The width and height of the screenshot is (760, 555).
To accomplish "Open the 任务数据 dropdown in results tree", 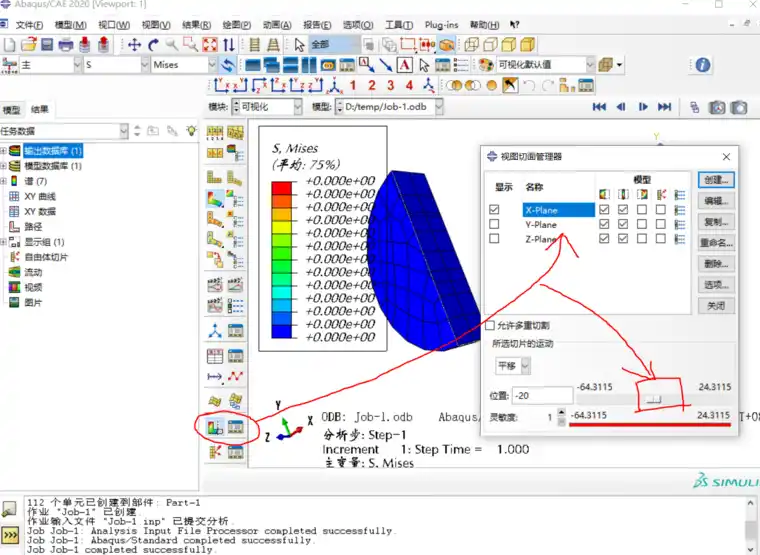I will (x=64, y=131).
